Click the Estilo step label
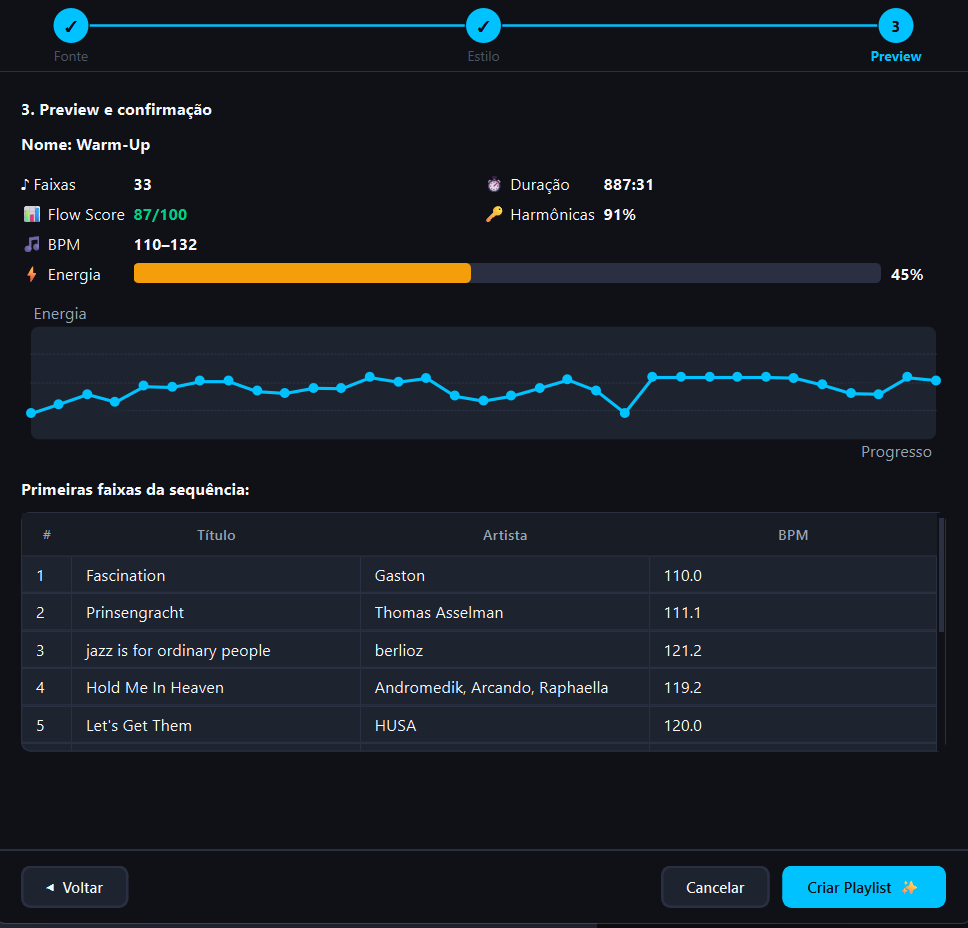 point(483,56)
